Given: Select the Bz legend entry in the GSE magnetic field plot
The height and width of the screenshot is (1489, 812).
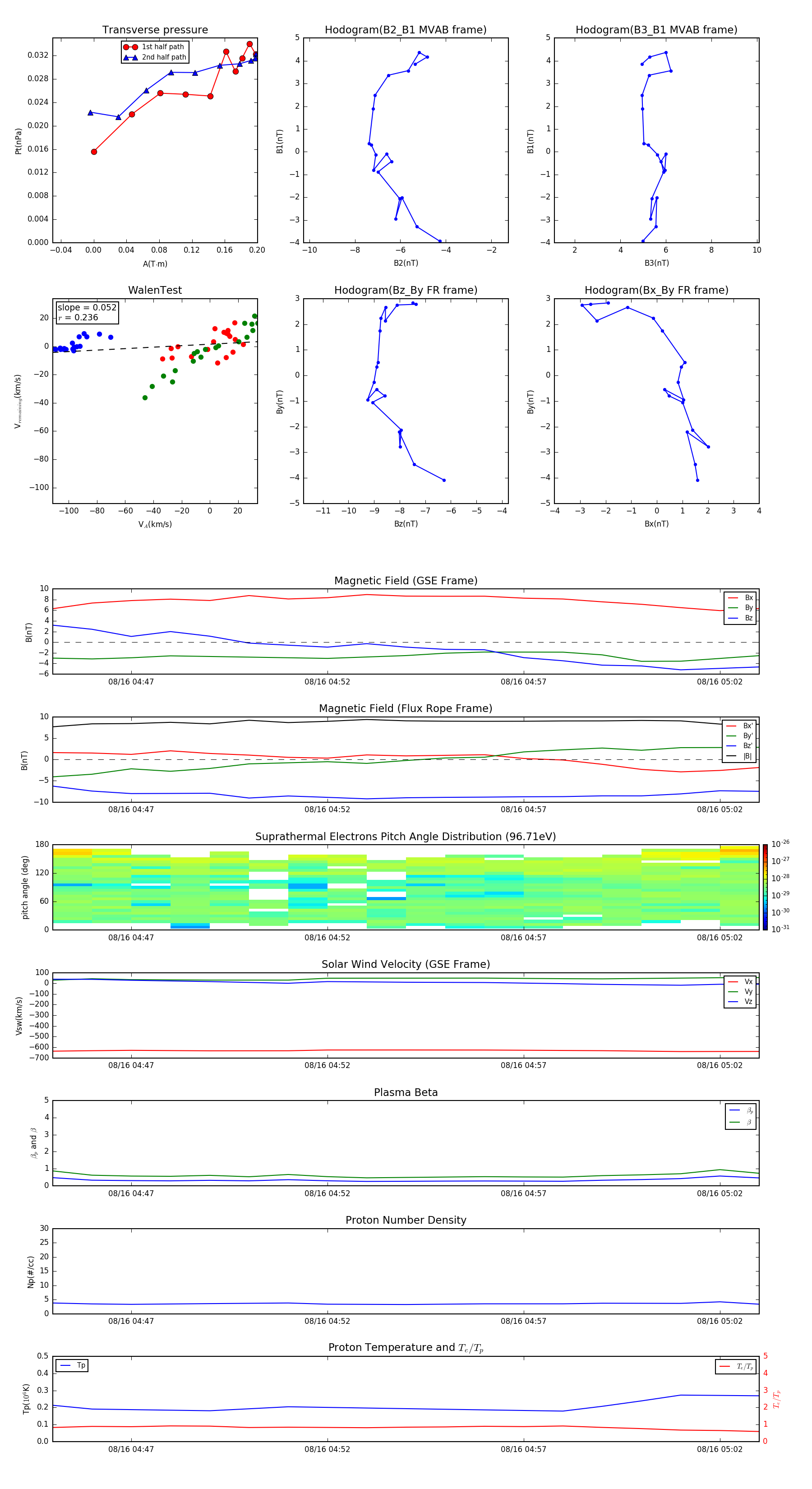Looking at the screenshot, I should (740, 618).
